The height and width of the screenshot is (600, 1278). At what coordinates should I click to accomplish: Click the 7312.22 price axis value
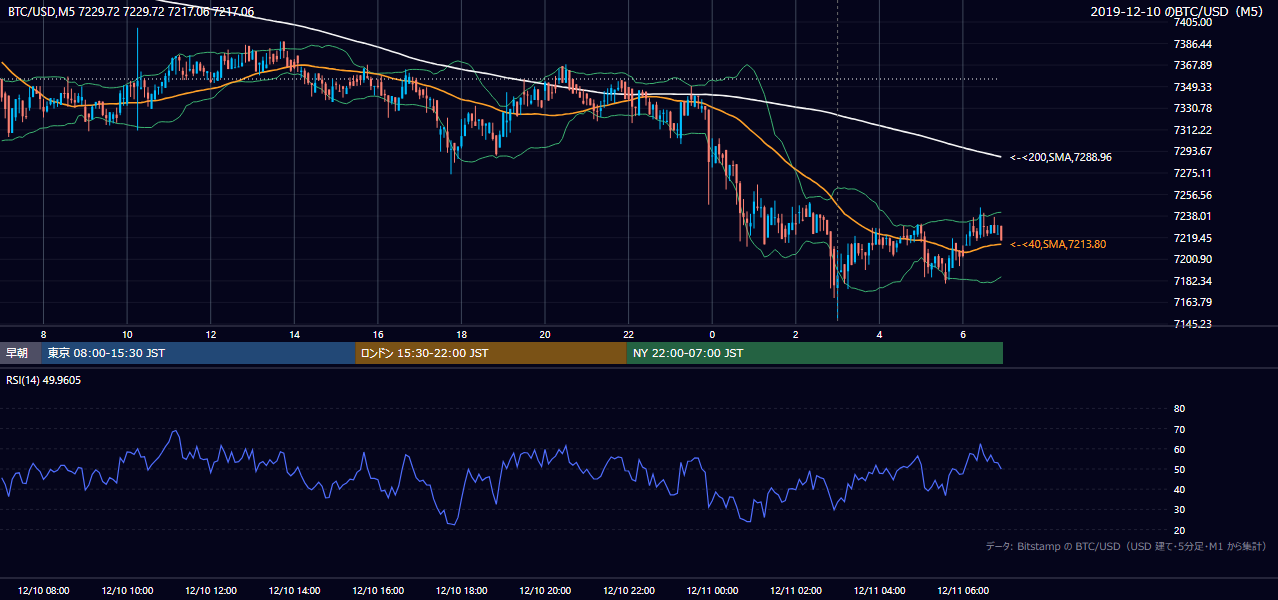click(1193, 130)
